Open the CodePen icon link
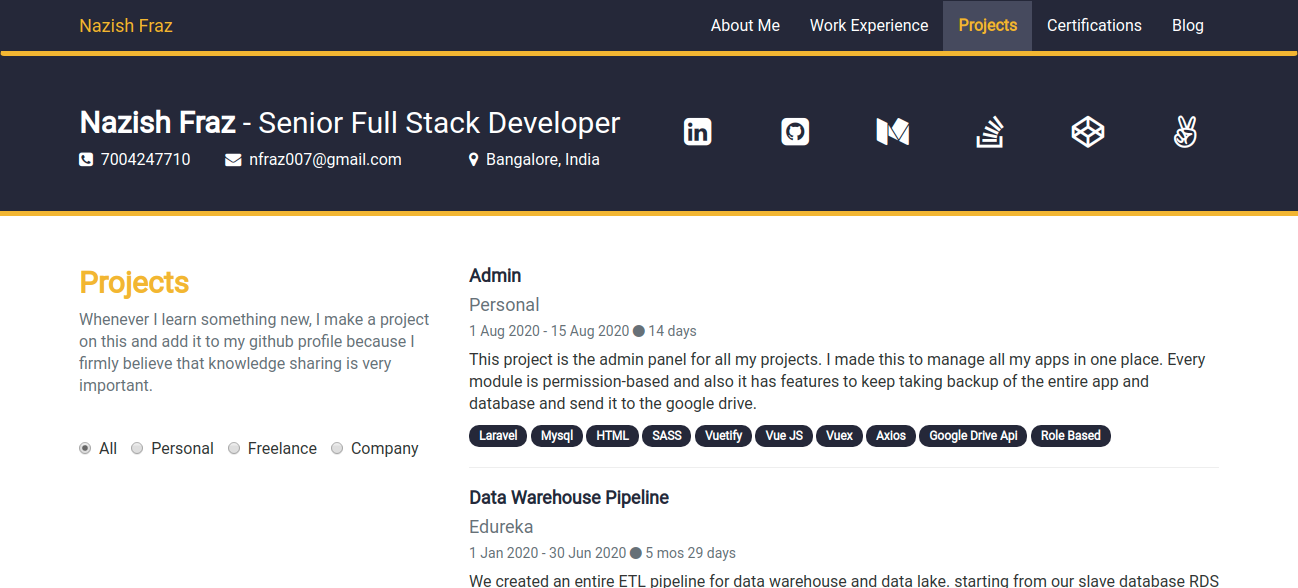Screen dimensions: 1298x588 click(x=1087, y=132)
